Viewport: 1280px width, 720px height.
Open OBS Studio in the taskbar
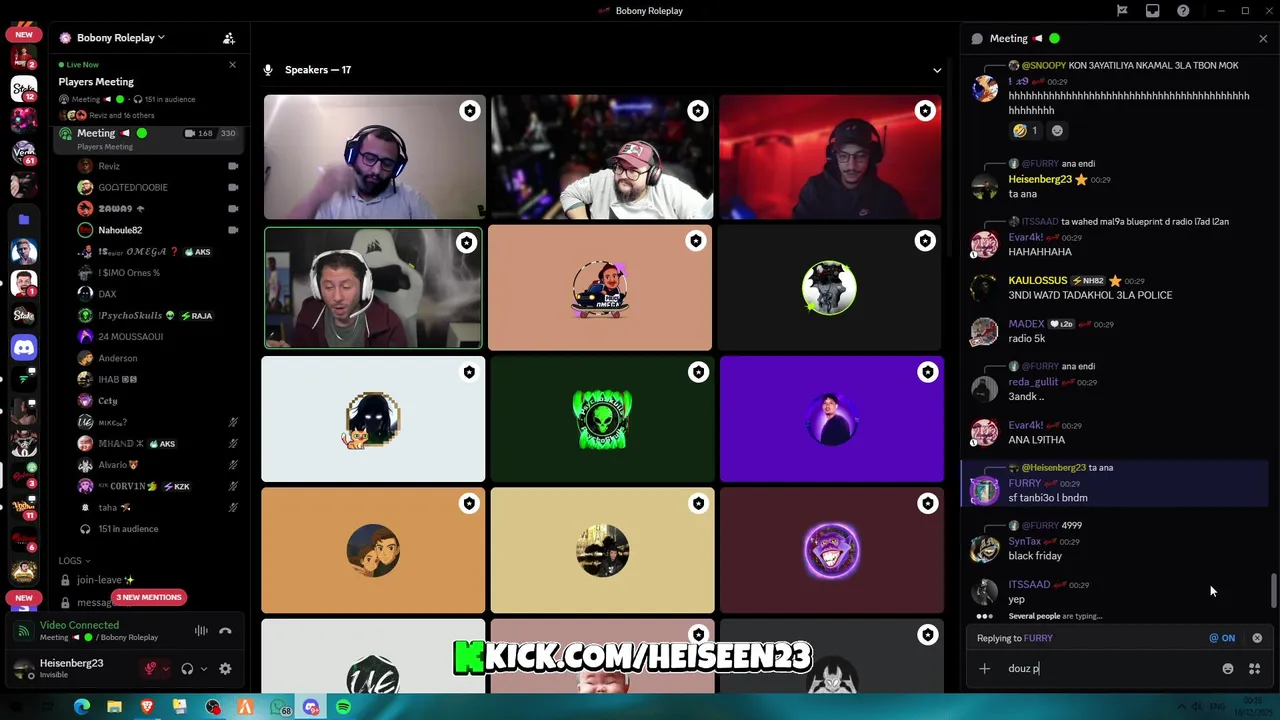click(x=212, y=707)
